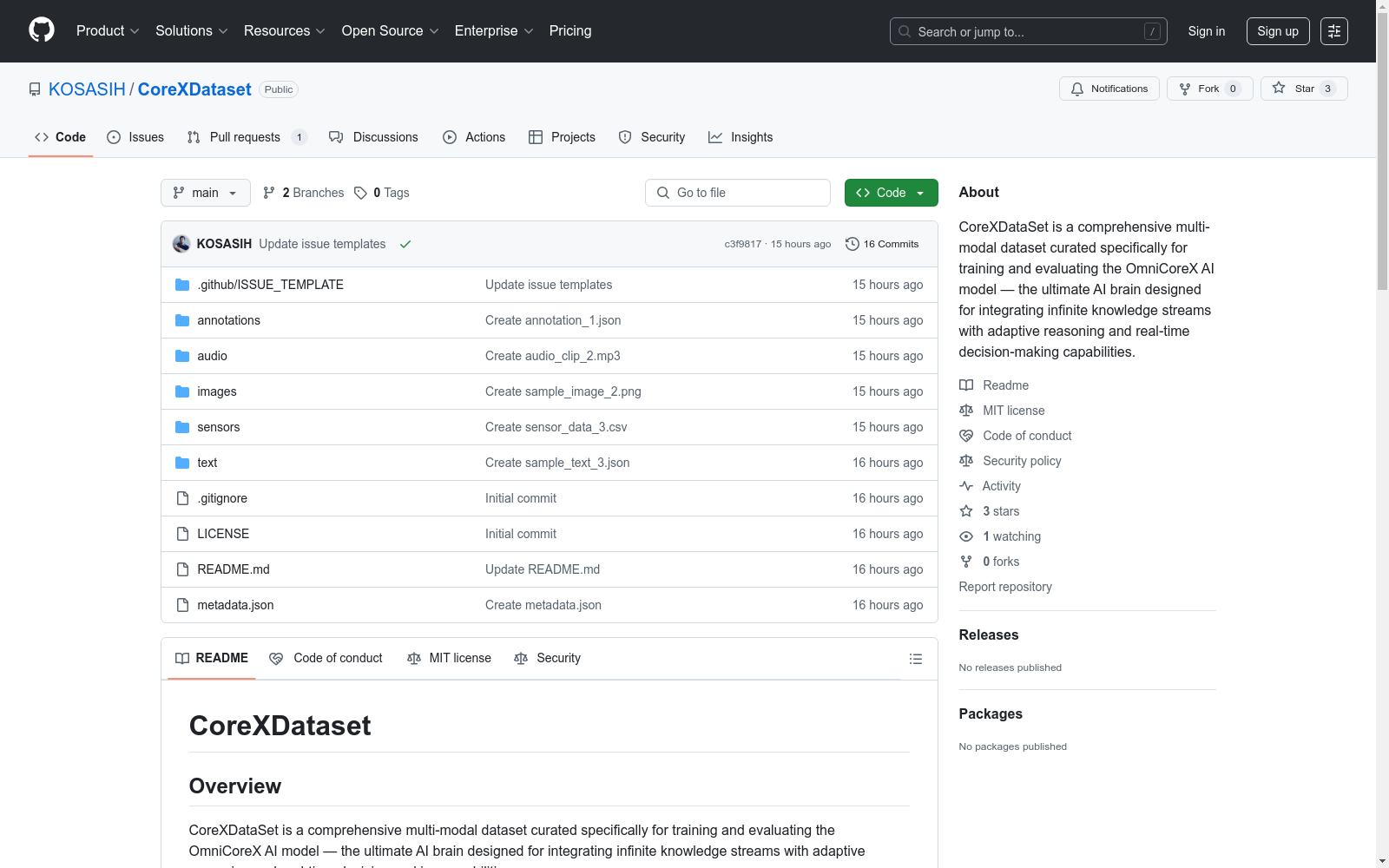Click the .github/ISSUE_TEMPLATE folder icon
The height and width of the screenshot is (868, 1389).
pos(182,285)
